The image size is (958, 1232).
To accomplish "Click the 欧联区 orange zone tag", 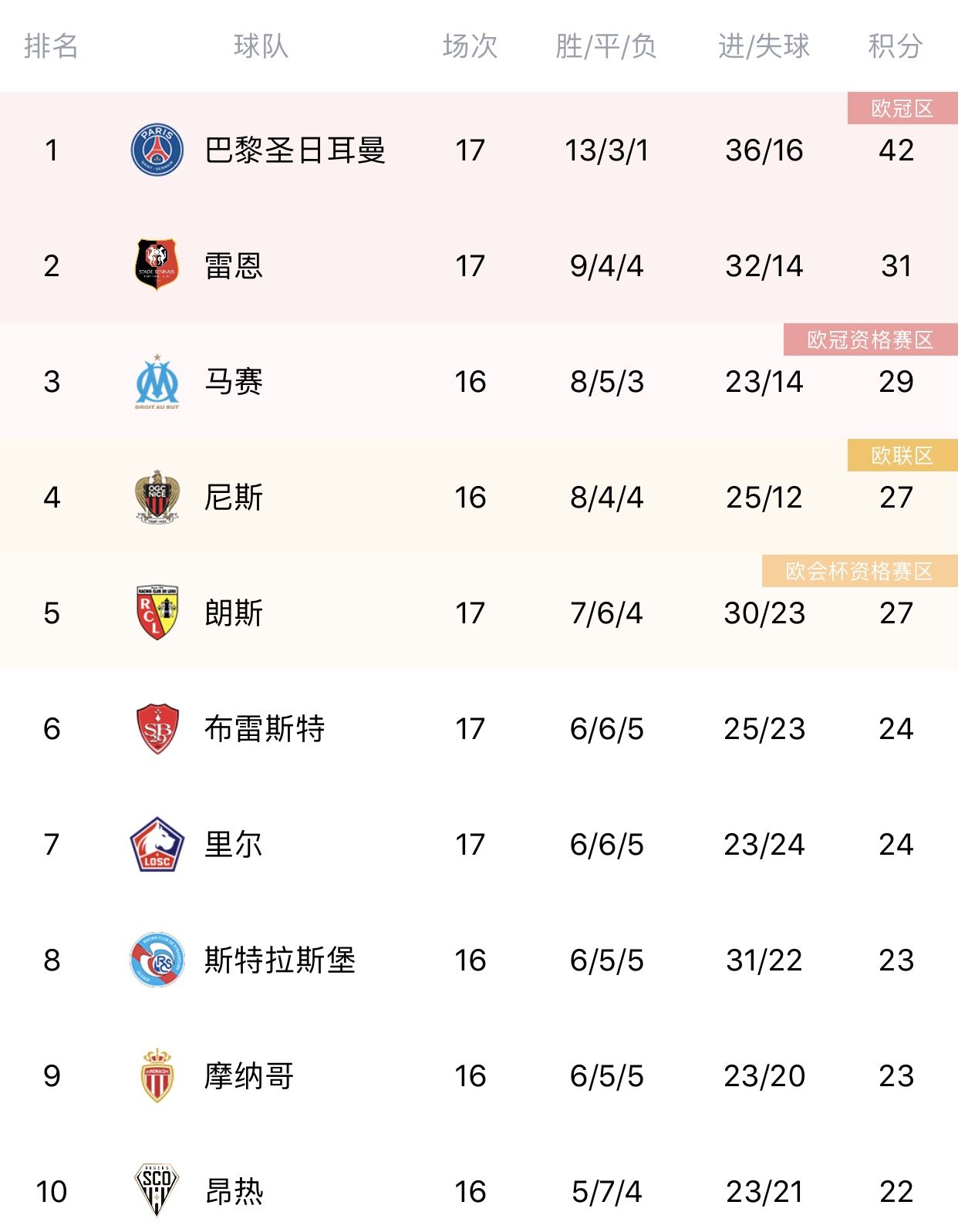I will [902, 456].
